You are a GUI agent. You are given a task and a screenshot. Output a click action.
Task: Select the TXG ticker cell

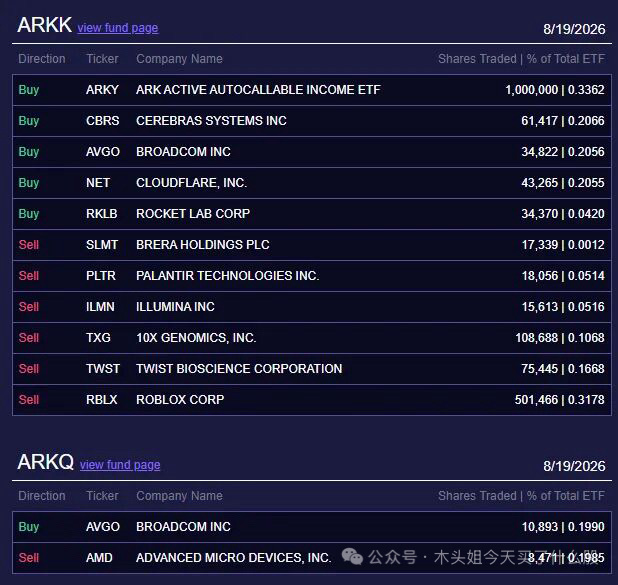98,338
